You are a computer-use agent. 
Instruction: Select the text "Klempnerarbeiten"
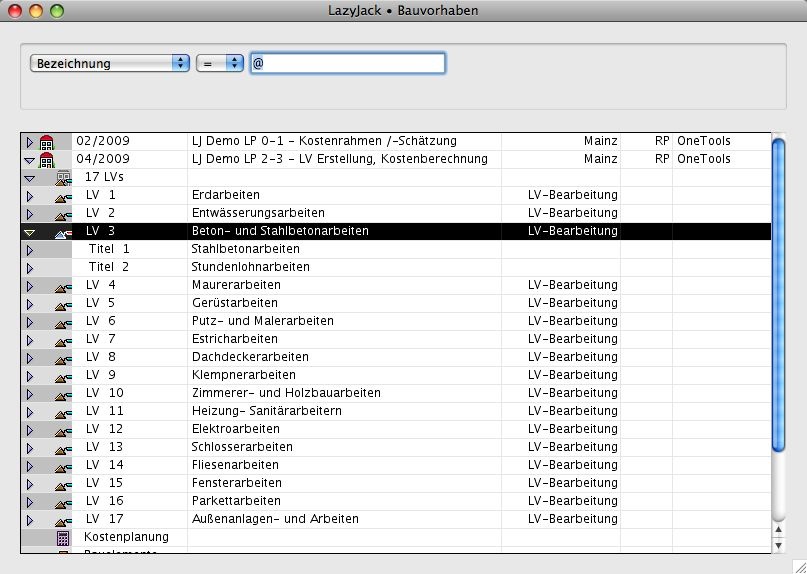pos(243,375)
